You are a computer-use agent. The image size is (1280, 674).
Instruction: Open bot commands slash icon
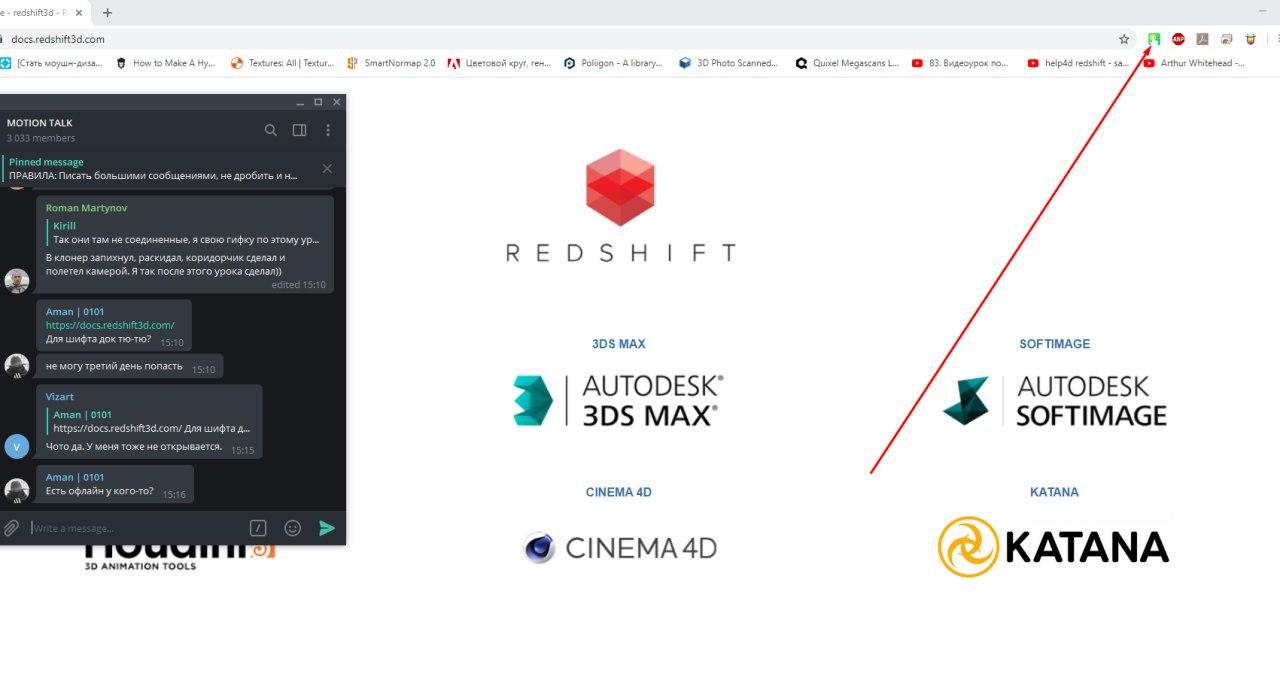258,528
